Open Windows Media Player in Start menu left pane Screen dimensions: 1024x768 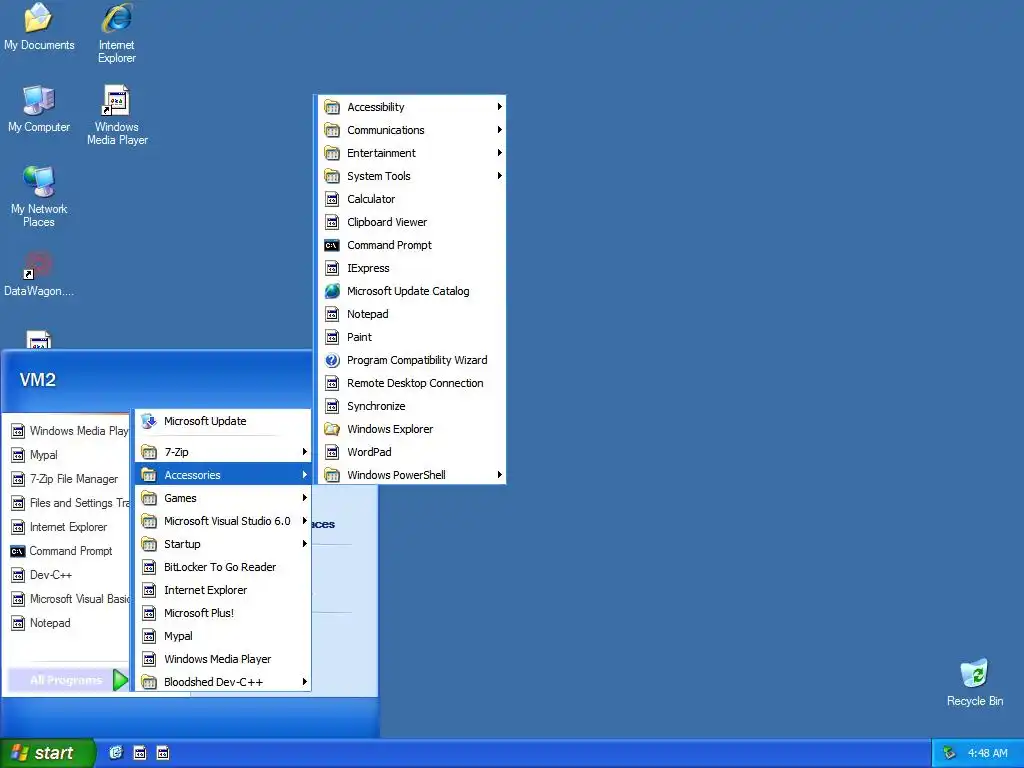pos(68,431)
